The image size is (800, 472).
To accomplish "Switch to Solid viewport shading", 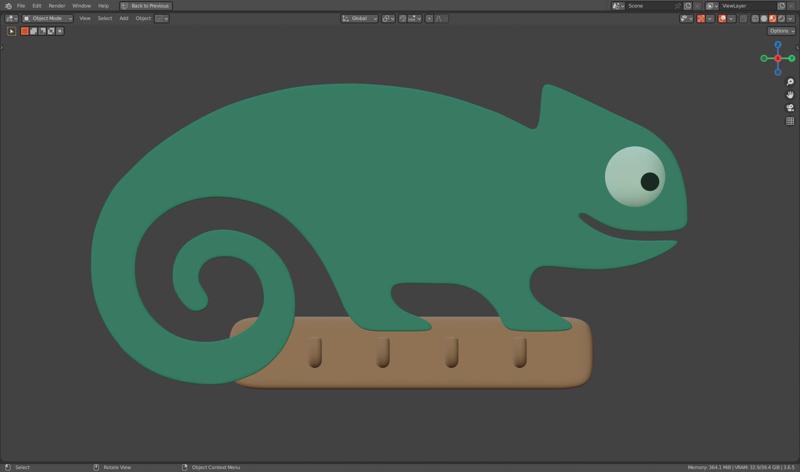I will (764, 18).
